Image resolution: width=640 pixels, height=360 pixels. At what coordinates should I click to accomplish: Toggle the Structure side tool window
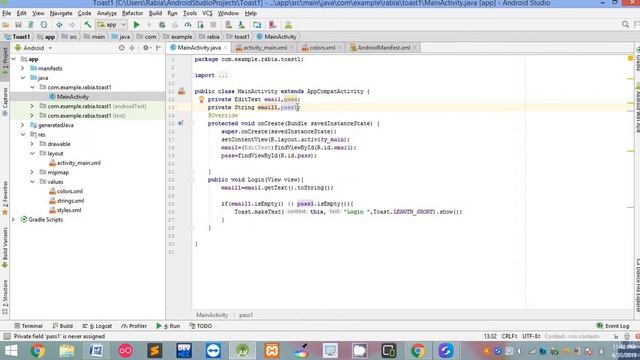click(x=5, y=297)
